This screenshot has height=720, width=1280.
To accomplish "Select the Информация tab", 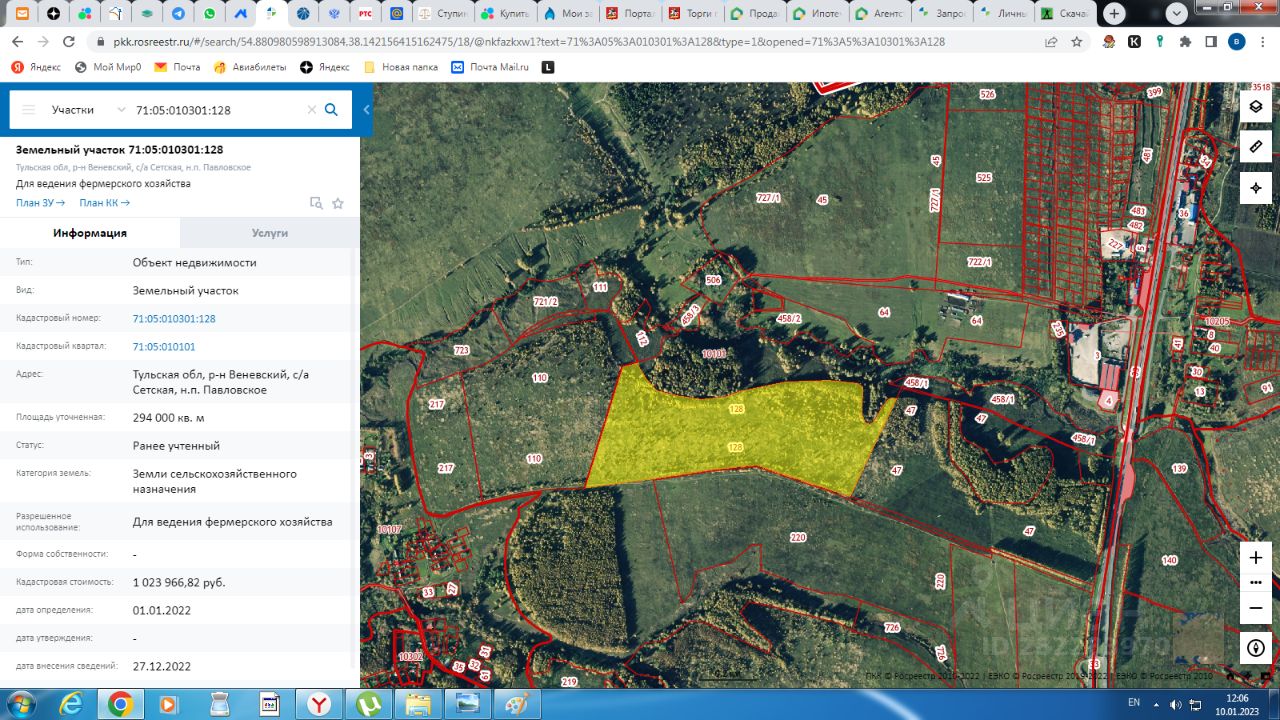I will (90, 233).
